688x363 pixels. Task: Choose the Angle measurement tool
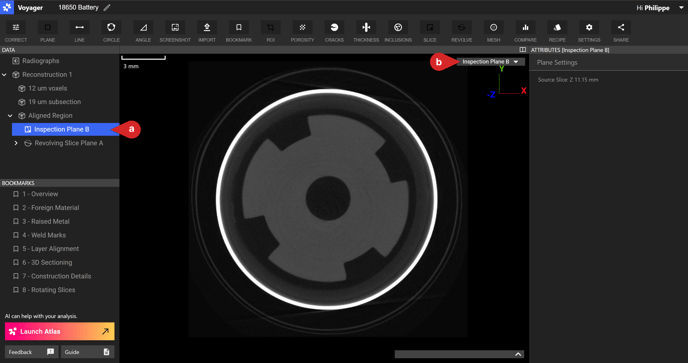pos(143,32)
